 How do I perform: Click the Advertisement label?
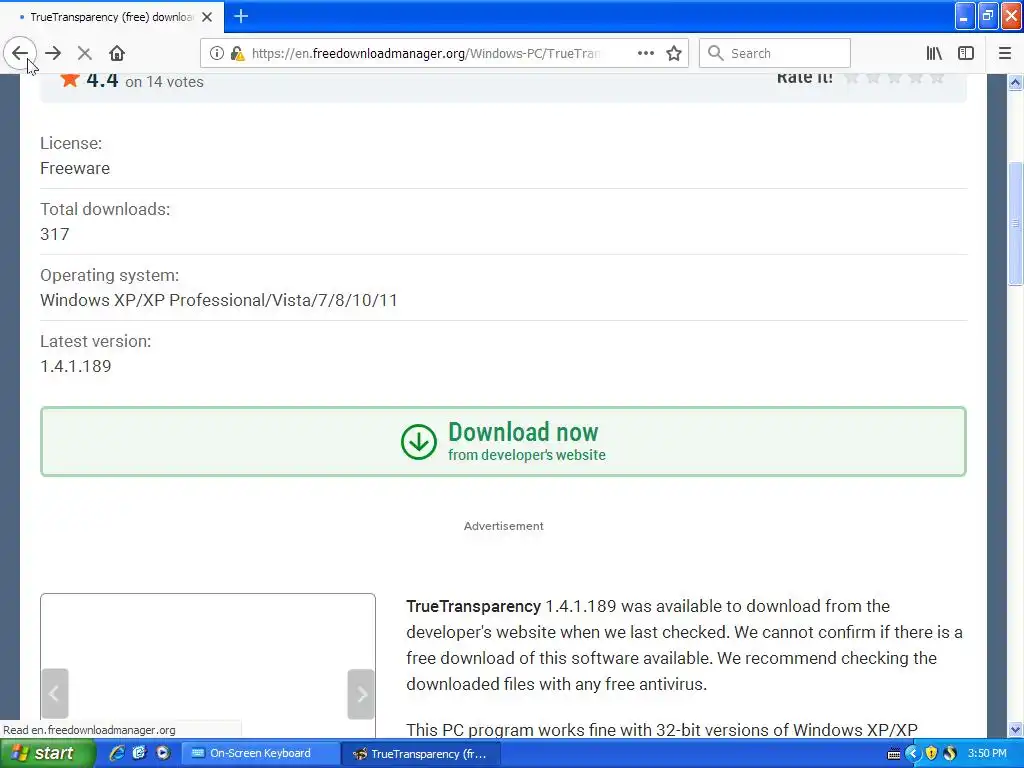coord(504,526)
